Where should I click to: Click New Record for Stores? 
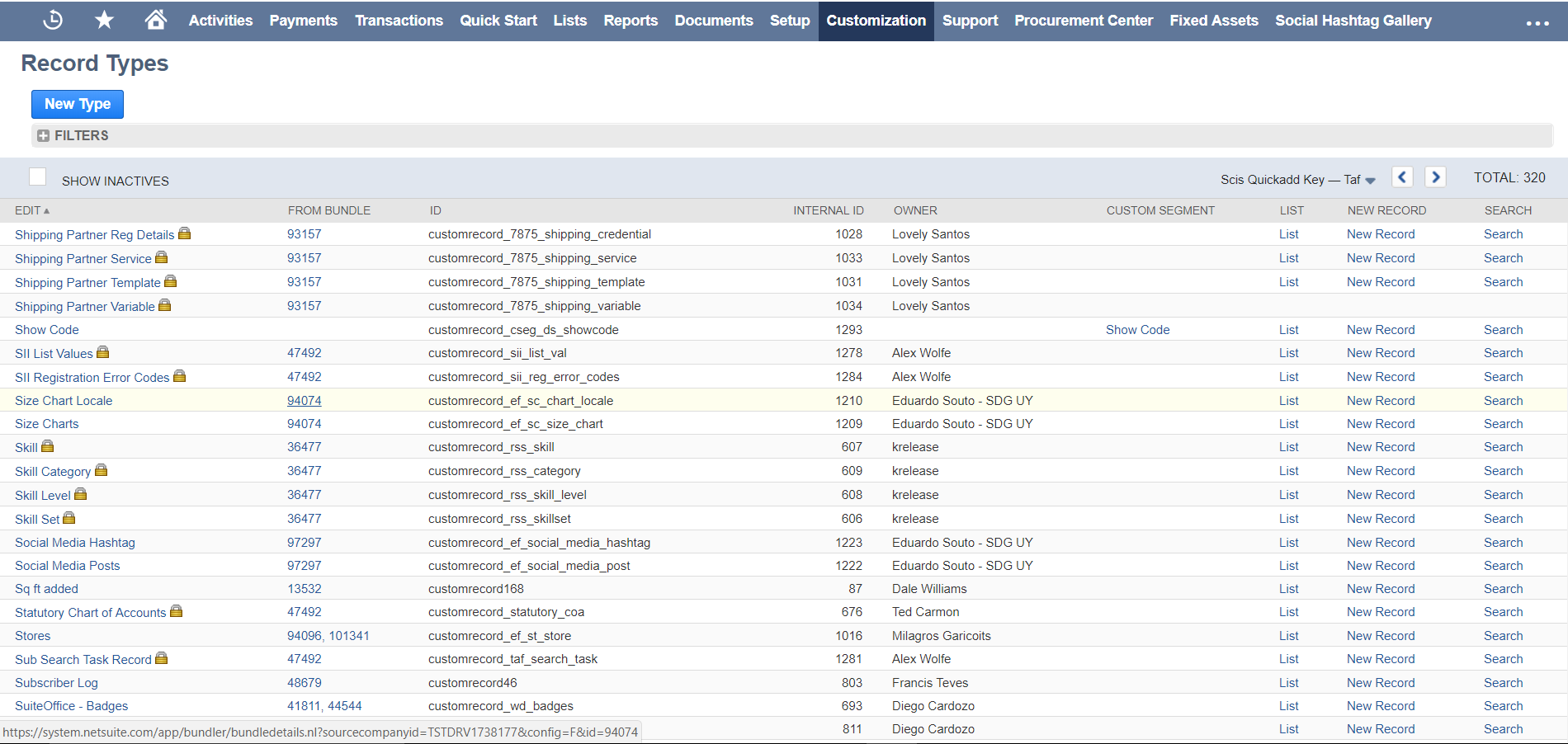pyautogui.click(x=1380, y=635)
